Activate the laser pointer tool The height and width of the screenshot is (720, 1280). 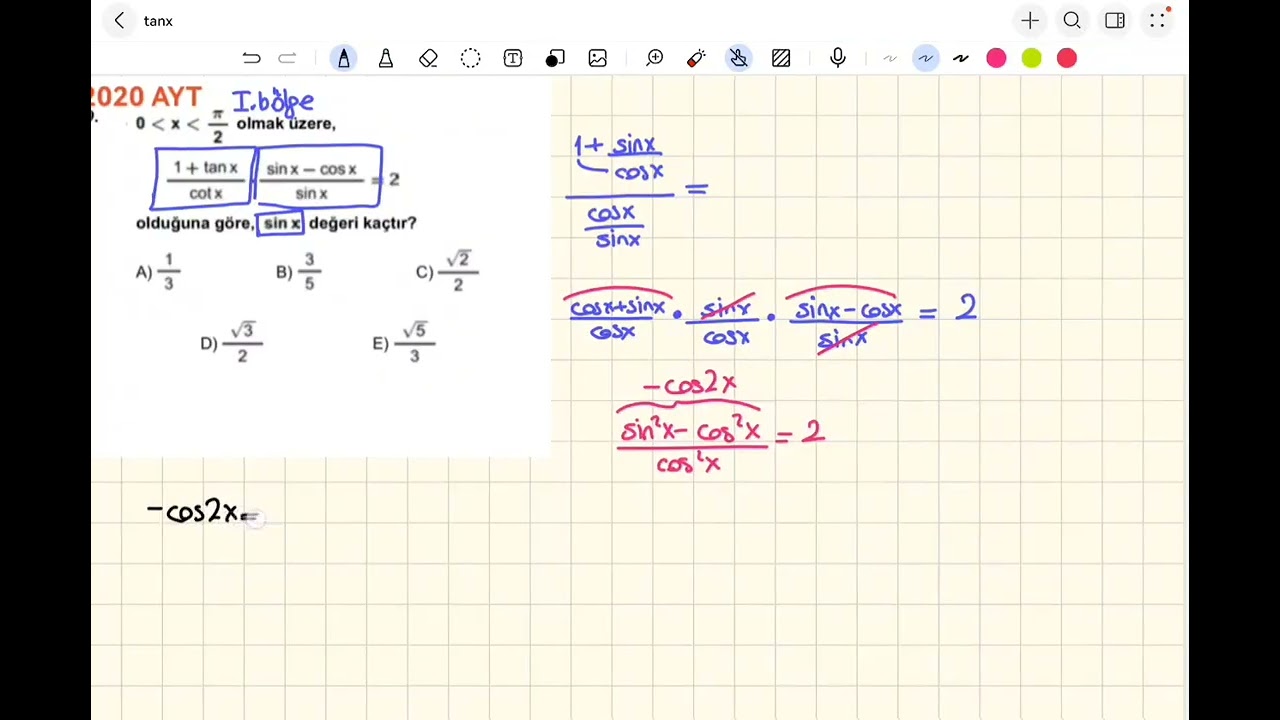pyautogui.click(x=697, y=59)
